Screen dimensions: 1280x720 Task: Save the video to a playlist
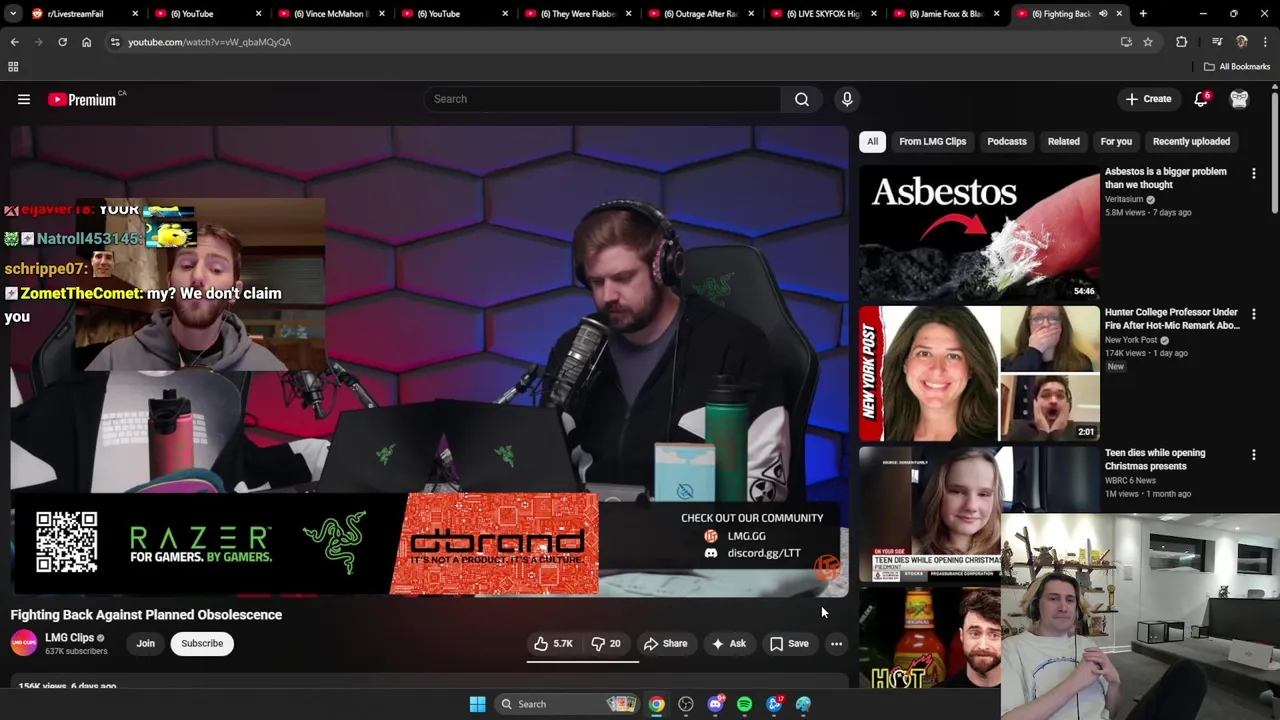pyautogui.click(x=789, y=644)
